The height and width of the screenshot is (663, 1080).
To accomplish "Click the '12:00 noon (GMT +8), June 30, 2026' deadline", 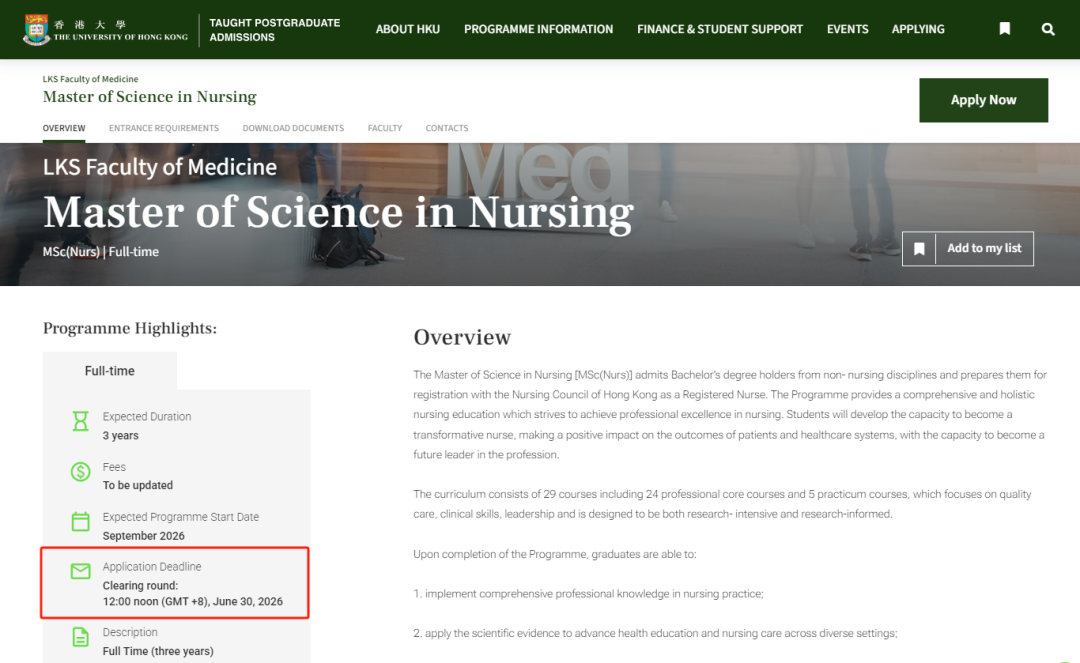I will [193, 601].
